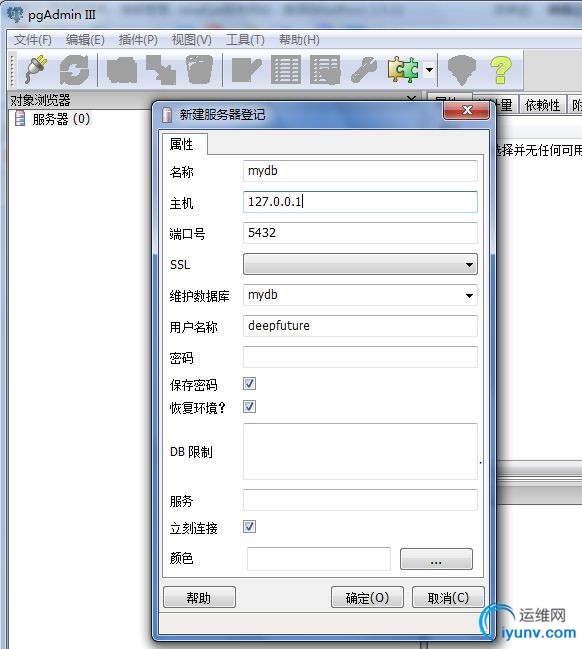Click the 名称 field containing mydb
Screen dimensions: 582x649
360,171
